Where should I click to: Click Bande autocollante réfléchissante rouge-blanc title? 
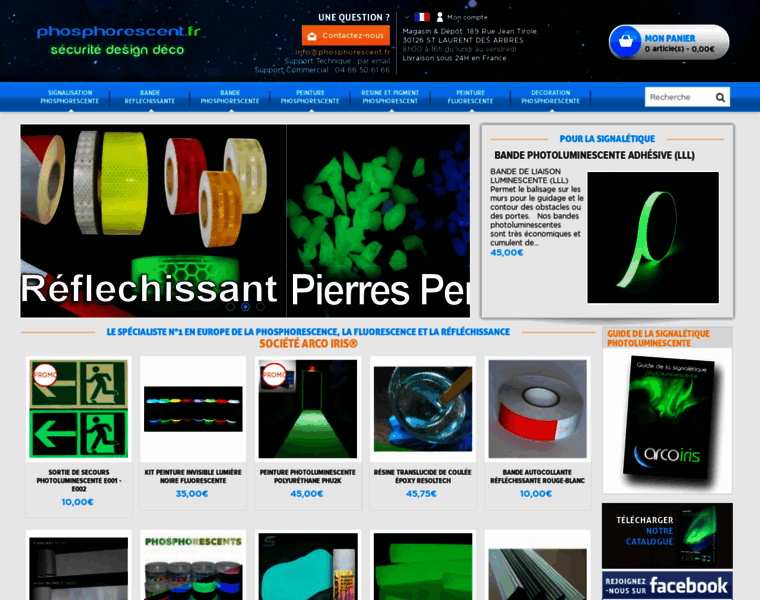pyautogui.click(x=538, y=476)
